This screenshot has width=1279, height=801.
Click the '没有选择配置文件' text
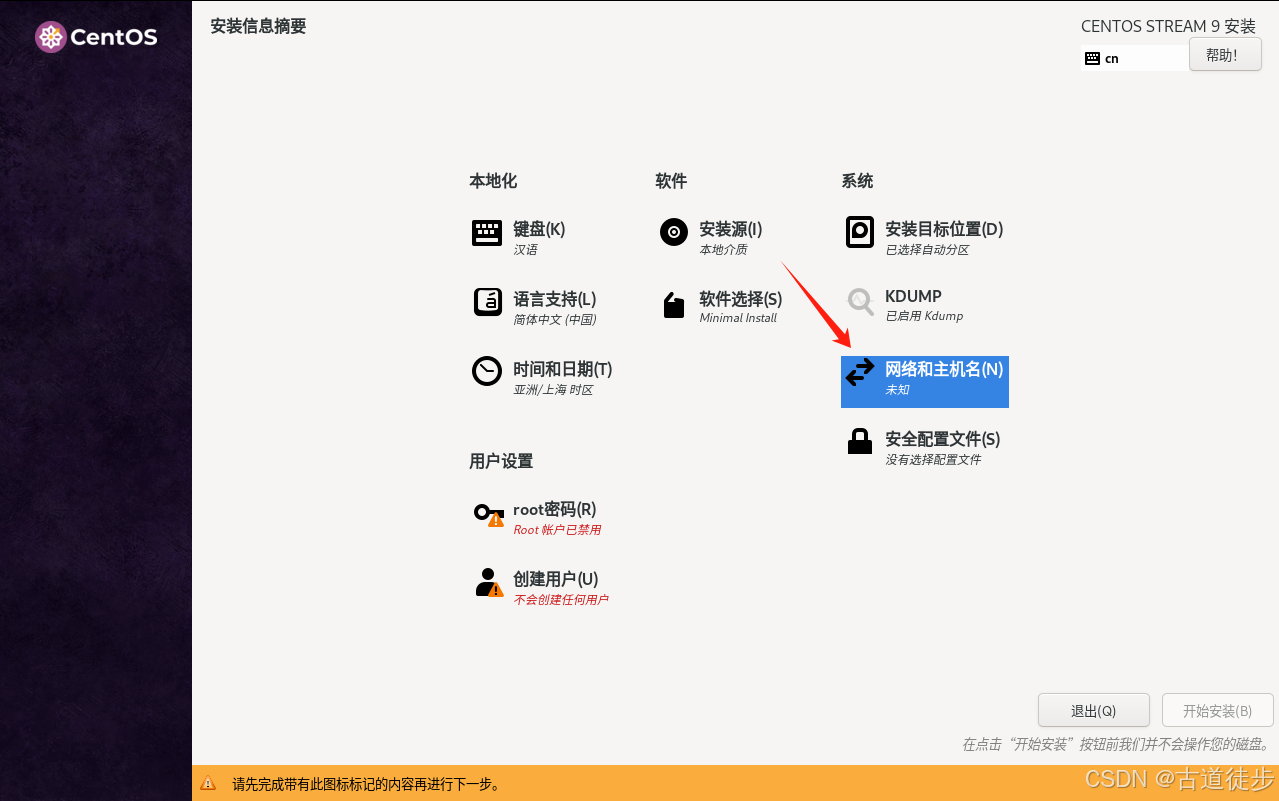pos(933,460)
